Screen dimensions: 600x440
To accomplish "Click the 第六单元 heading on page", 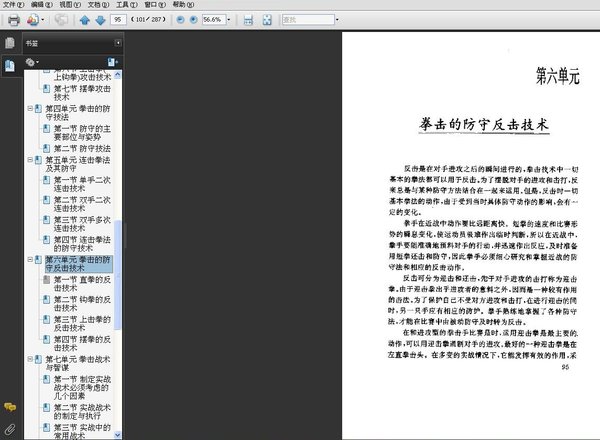I will pos(558,76).
